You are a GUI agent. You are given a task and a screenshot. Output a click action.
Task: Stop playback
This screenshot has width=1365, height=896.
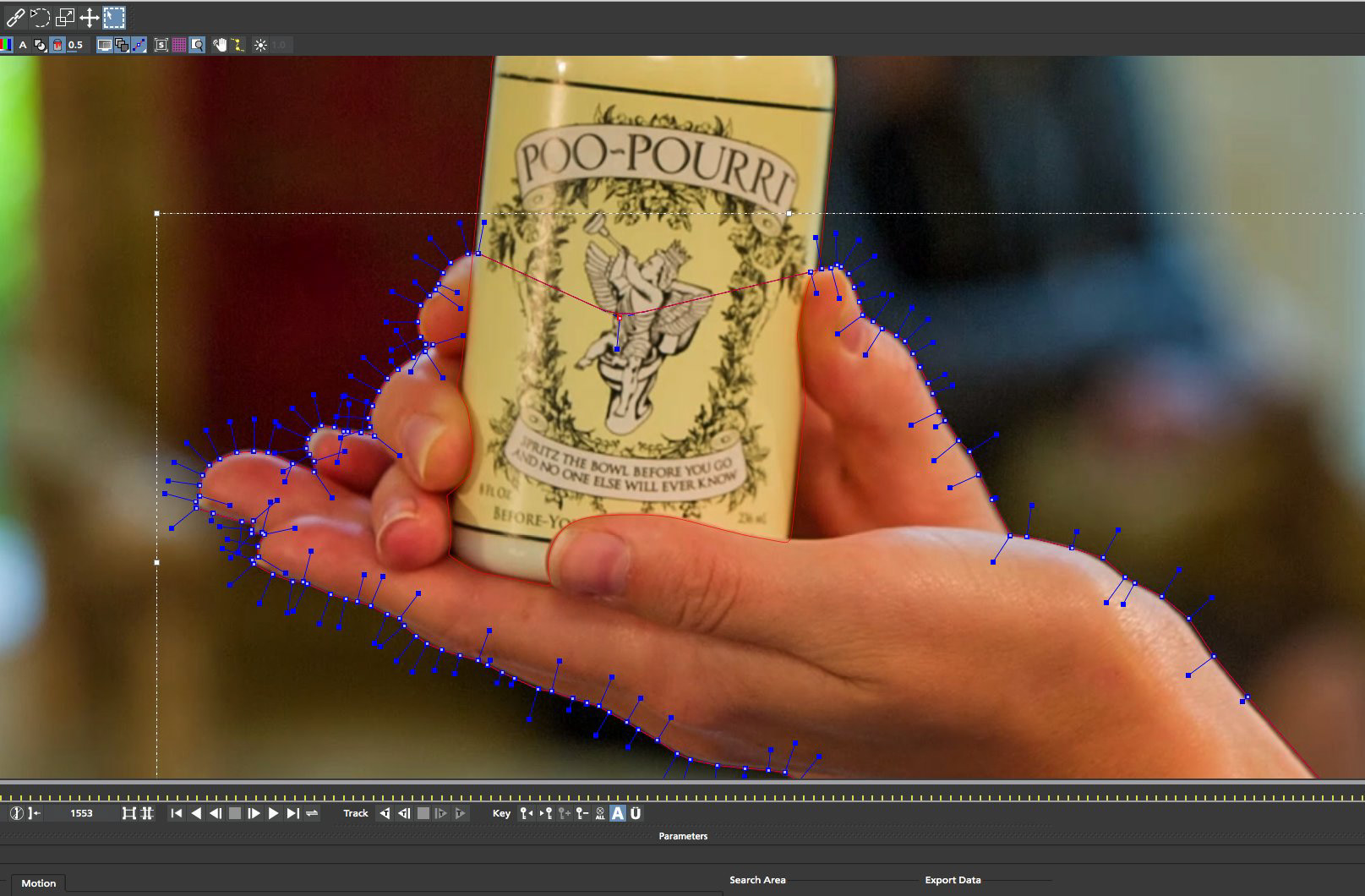[x=235, y=813]
